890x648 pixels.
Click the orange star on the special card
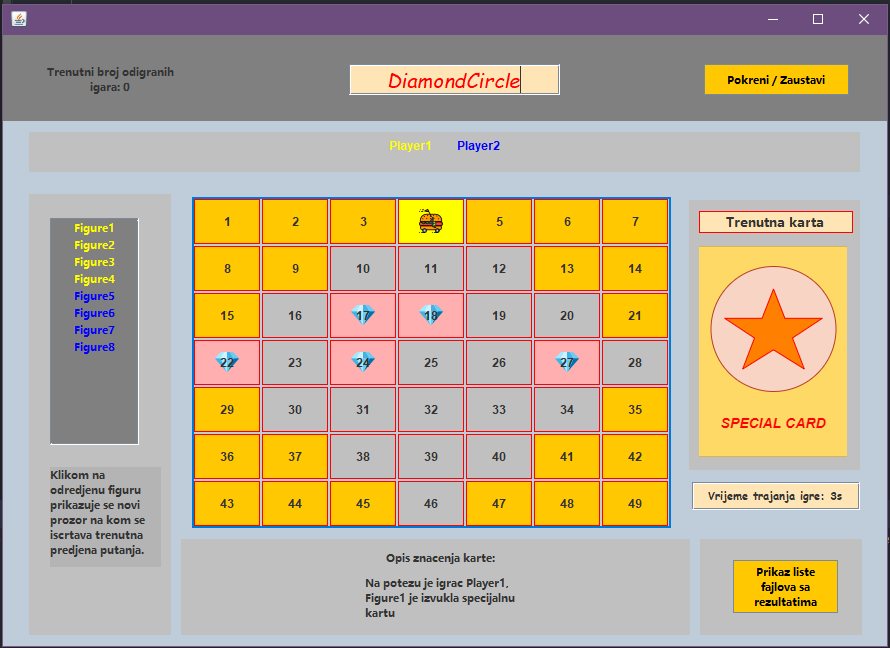(773, 330)
